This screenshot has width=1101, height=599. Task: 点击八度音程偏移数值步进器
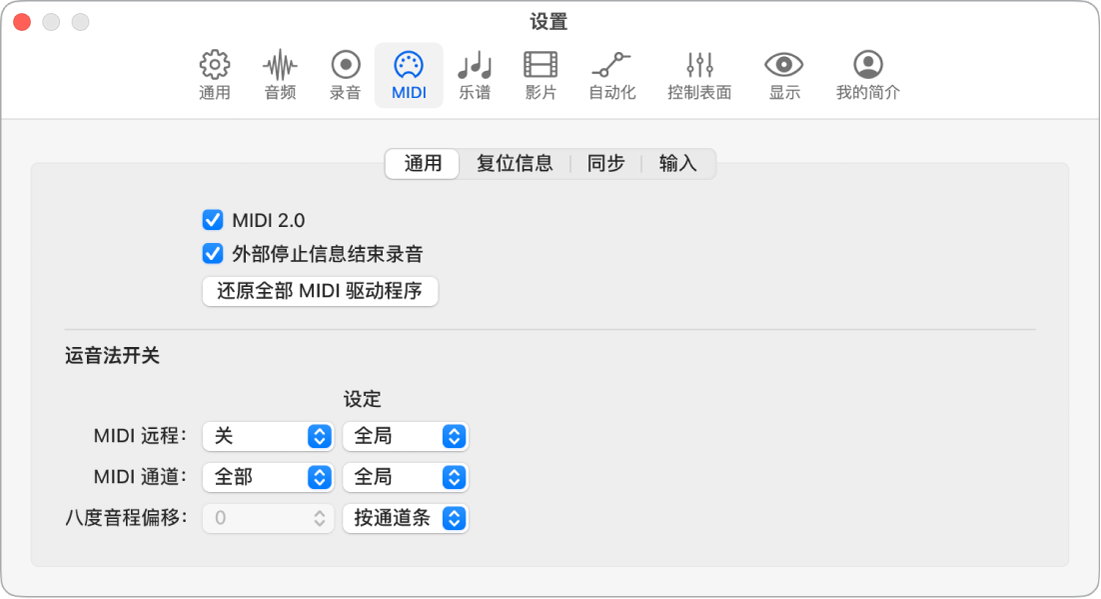click(x=321, y=518)
